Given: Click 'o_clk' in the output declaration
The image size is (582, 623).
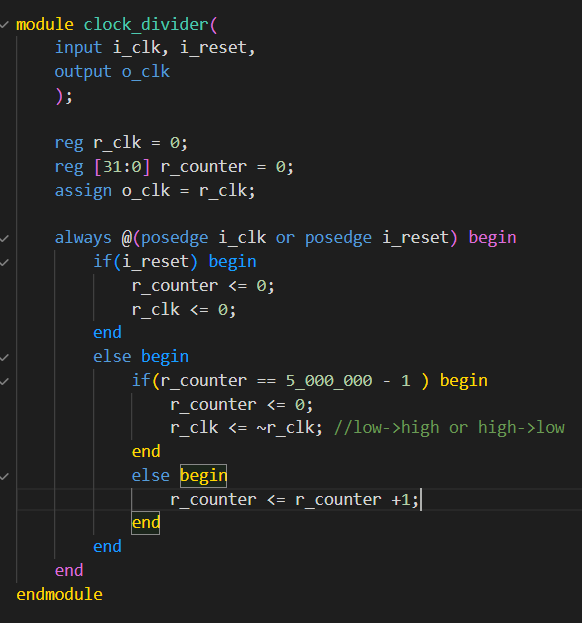Looking at the screenshot, I should 146,72.
